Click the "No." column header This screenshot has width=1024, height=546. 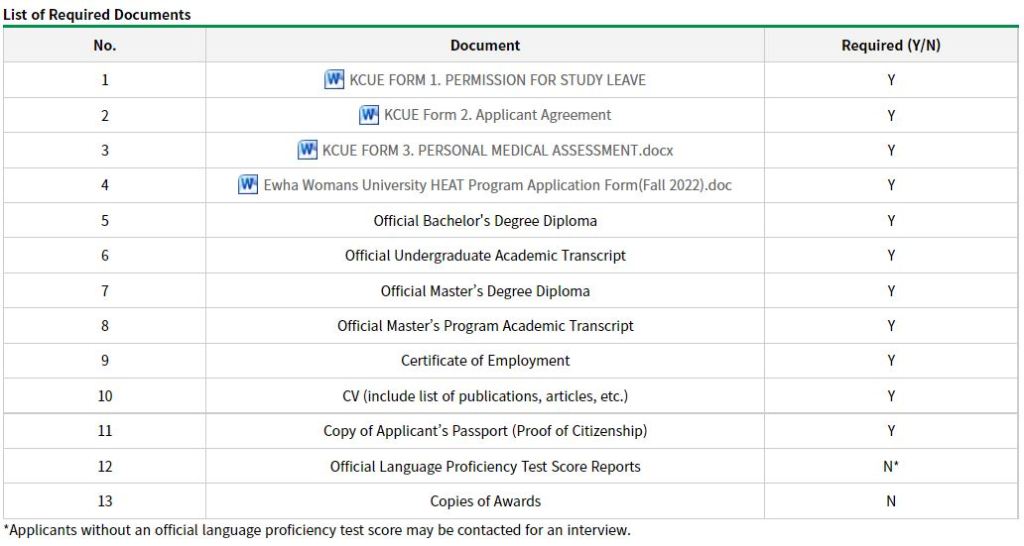(x=104, y=45)
